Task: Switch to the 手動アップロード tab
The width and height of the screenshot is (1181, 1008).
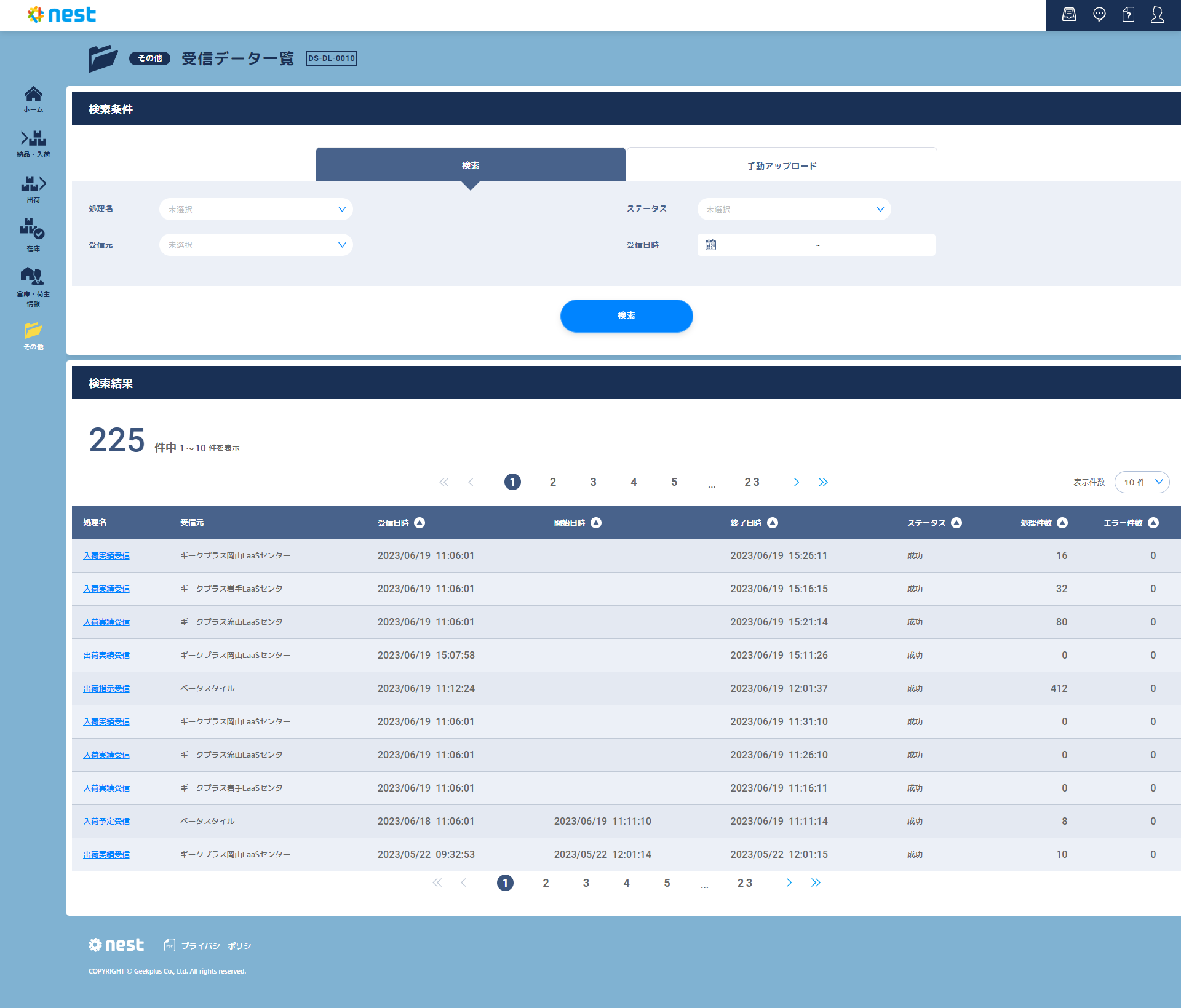Action: 781,165
